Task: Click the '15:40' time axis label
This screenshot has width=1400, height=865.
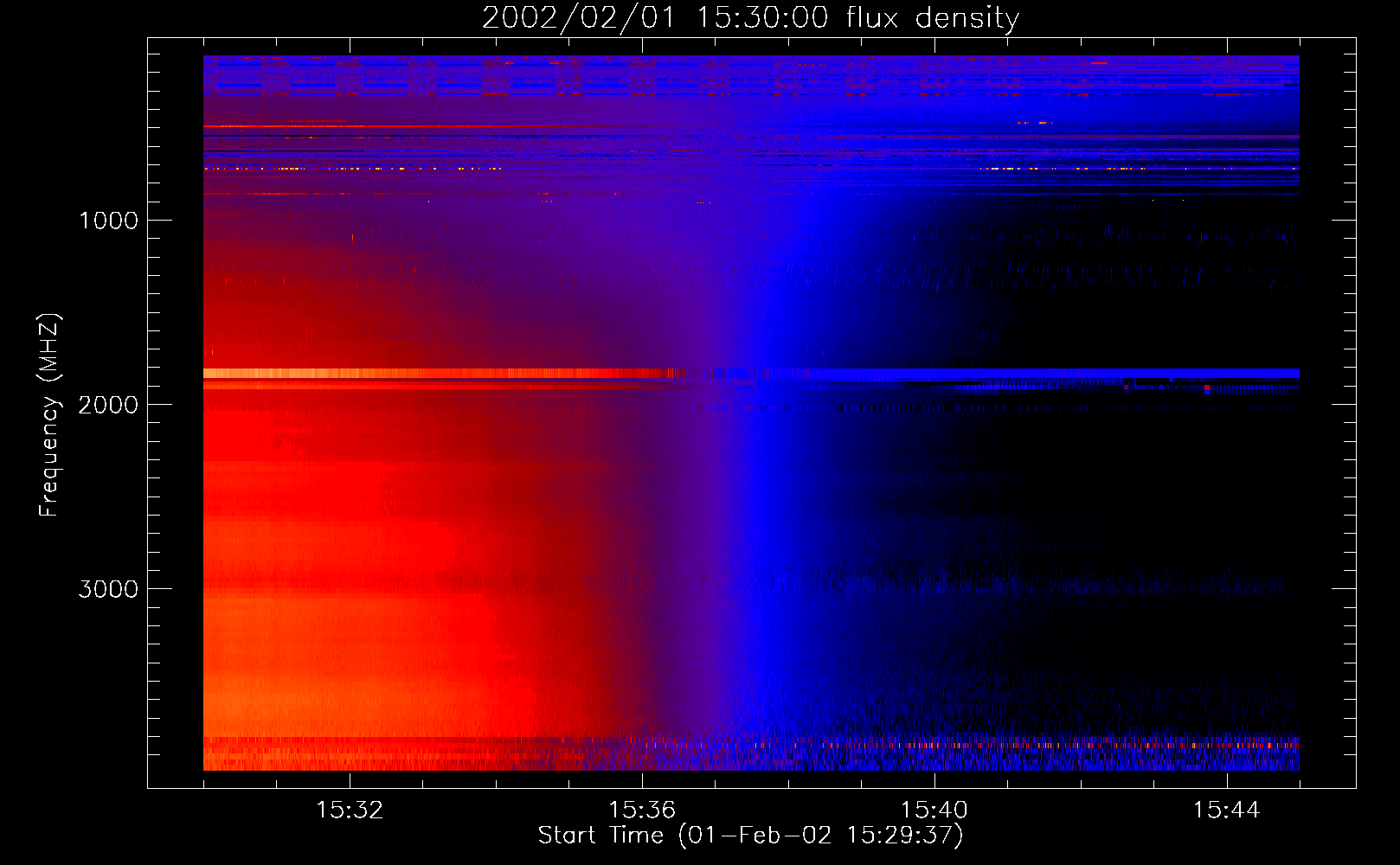Action: point(934,811)
